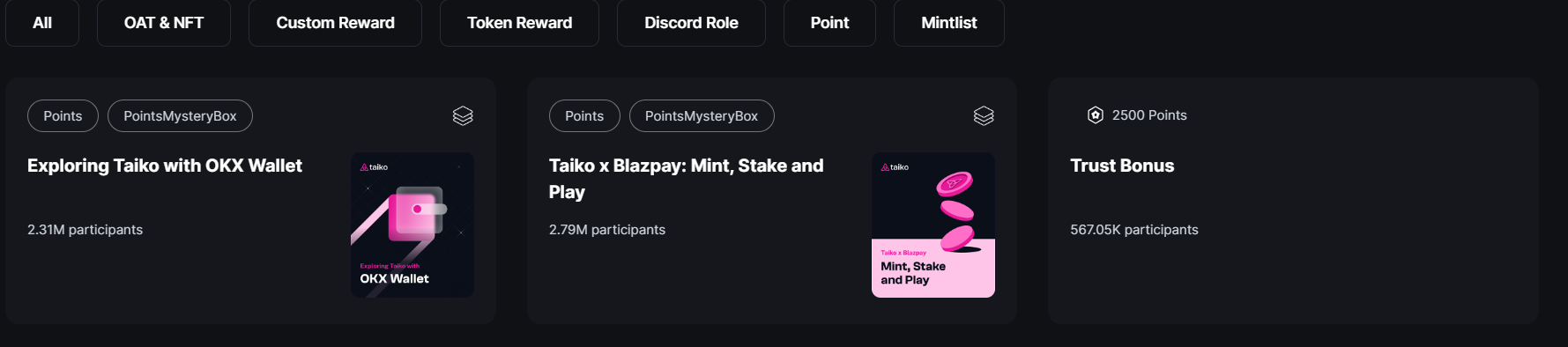Viewport: 1568px width, 347px height.
Task: Click Points tag on Blazpay card
Action: coord(584,116)
